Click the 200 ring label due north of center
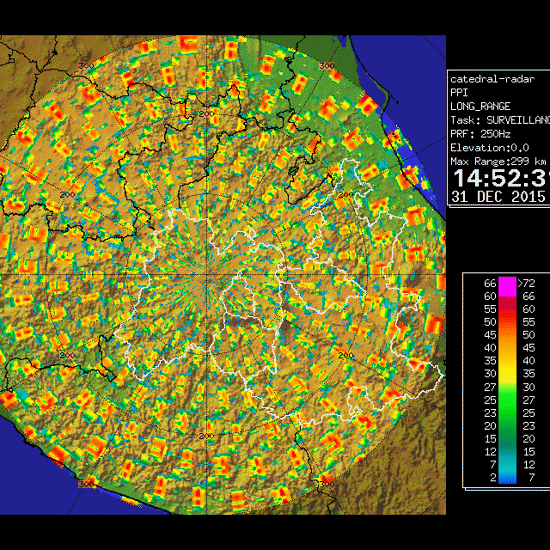This screenshot has height=550, width=550. tap(206, 114)
